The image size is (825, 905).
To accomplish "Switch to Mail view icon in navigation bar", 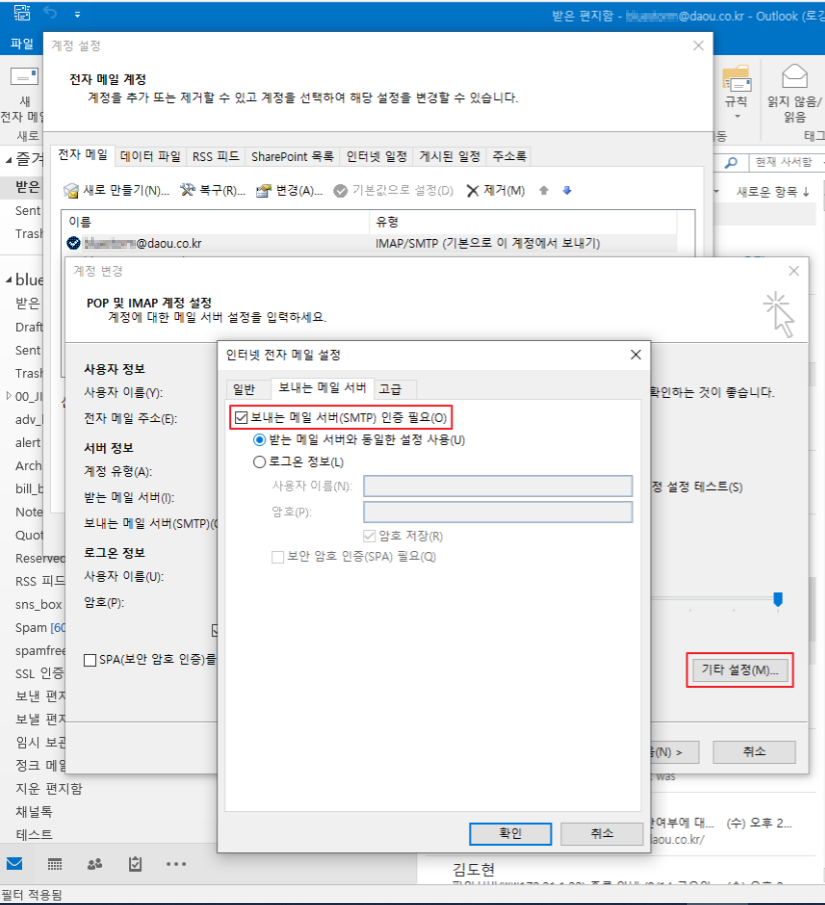I will click(x=14, y=863).
